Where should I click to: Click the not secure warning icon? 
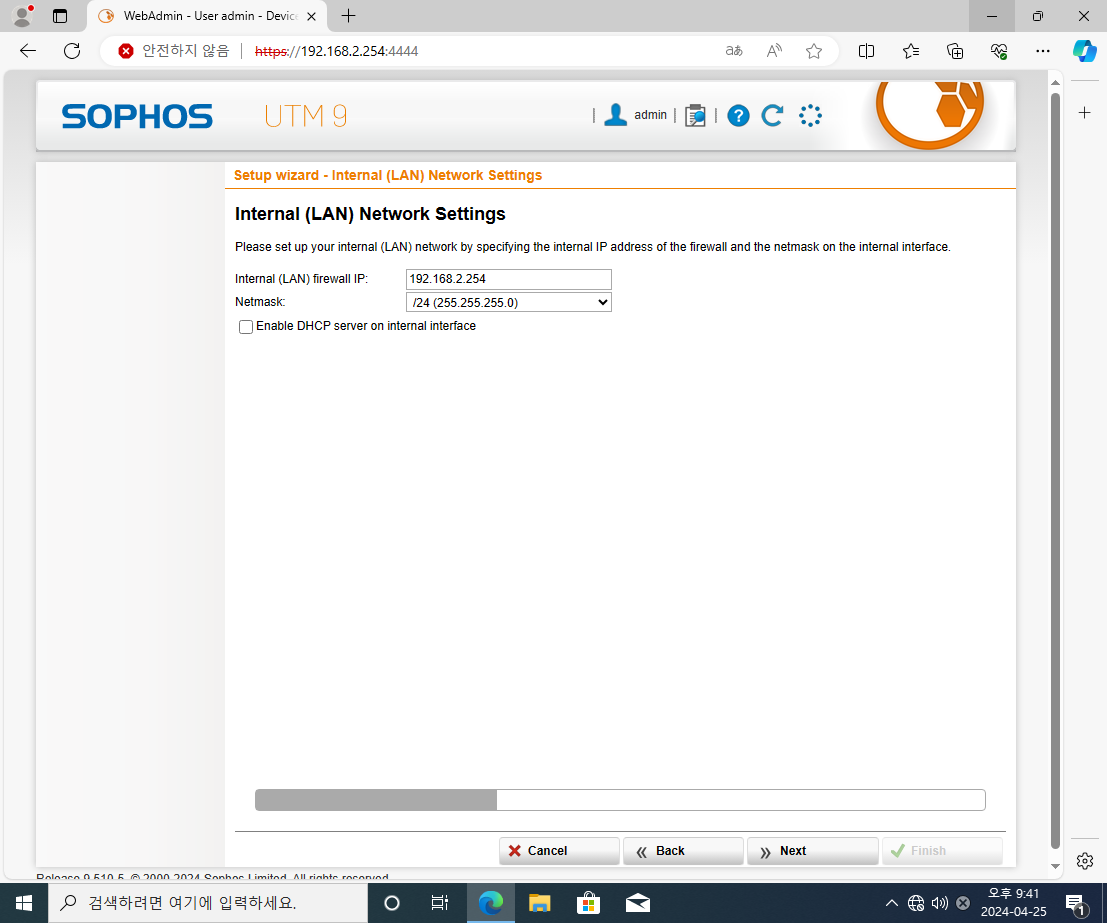[x=126, y=51]
